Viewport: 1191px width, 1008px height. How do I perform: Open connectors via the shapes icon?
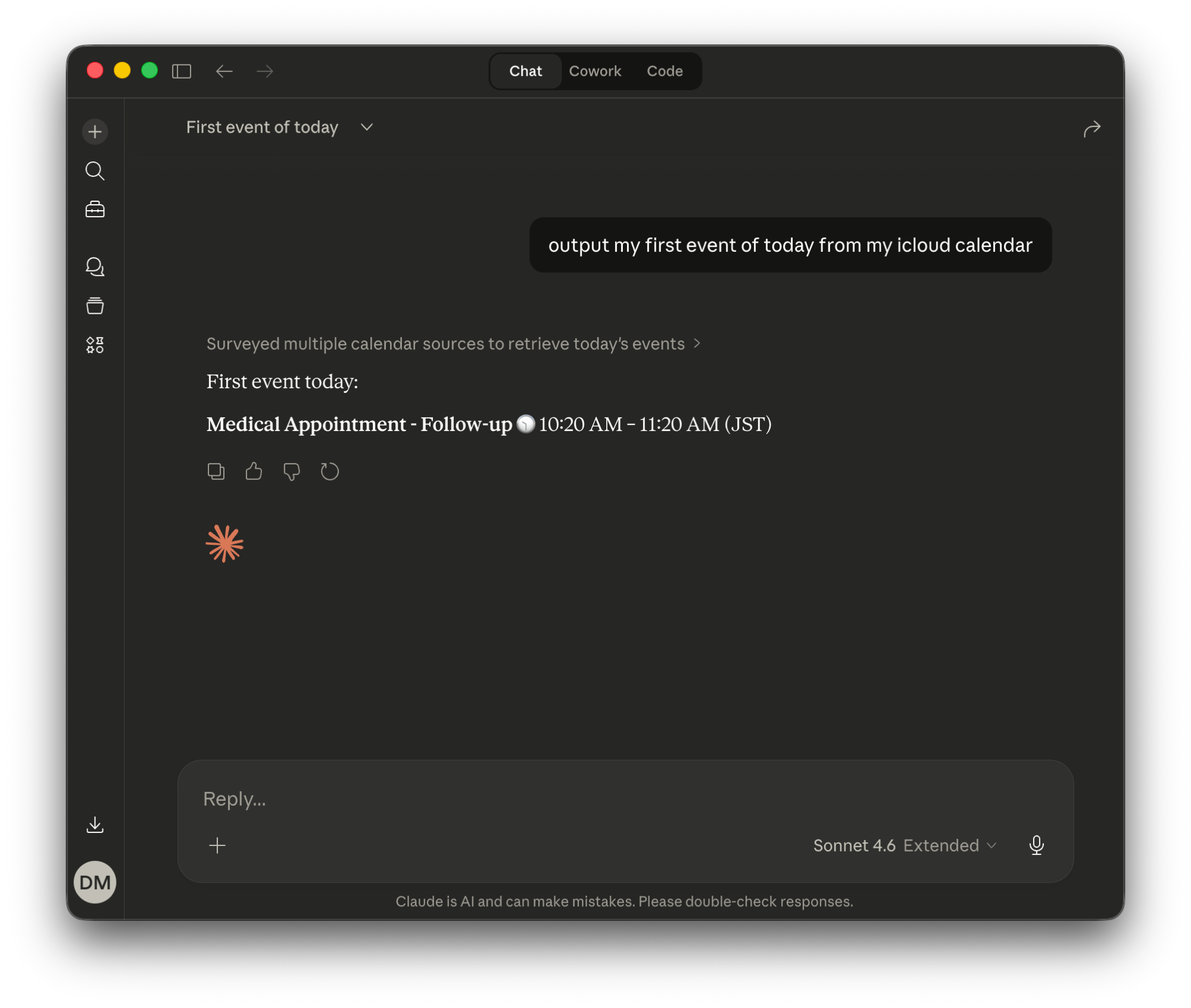[95, 344]
